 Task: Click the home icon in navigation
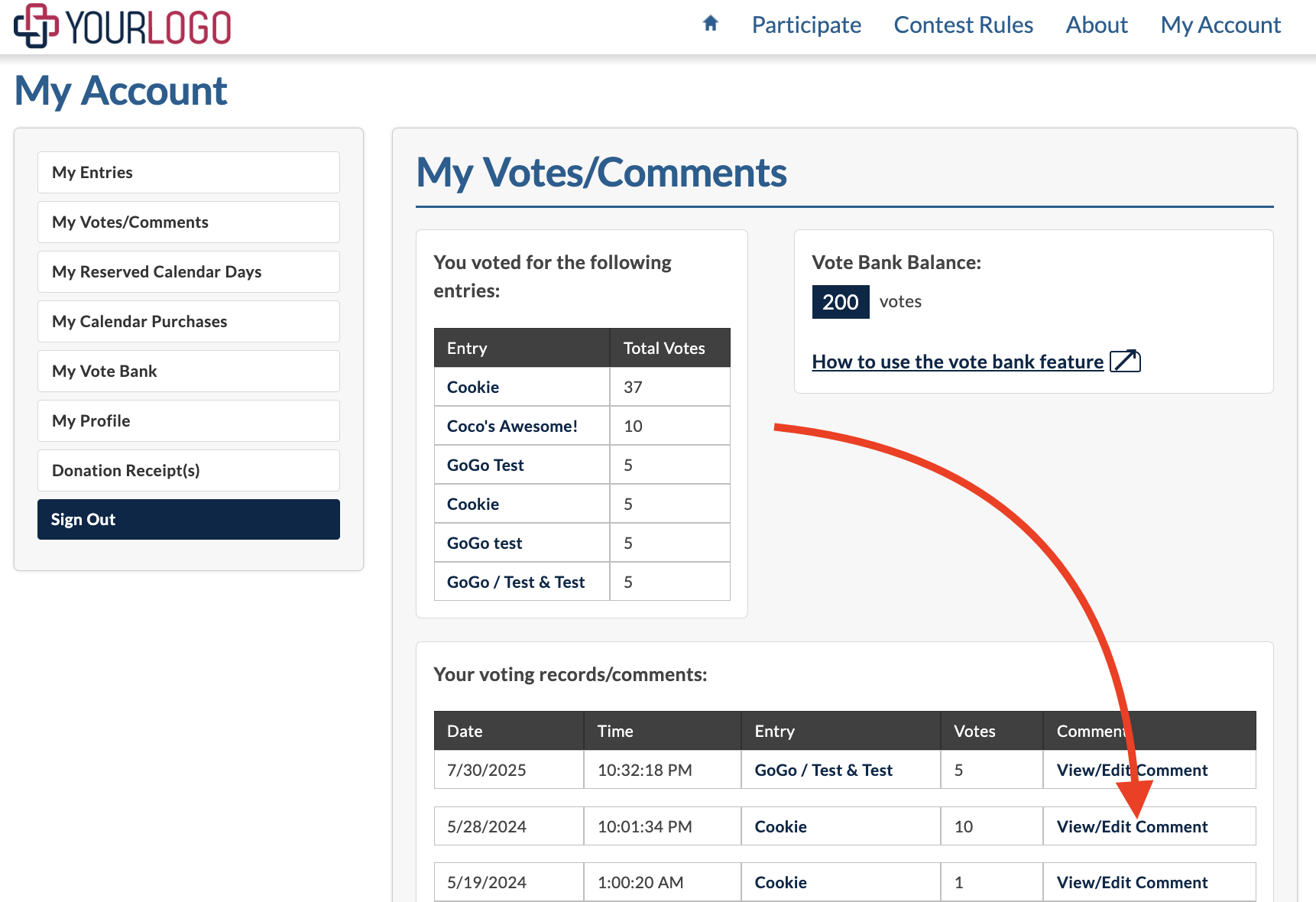click(710, 24)
